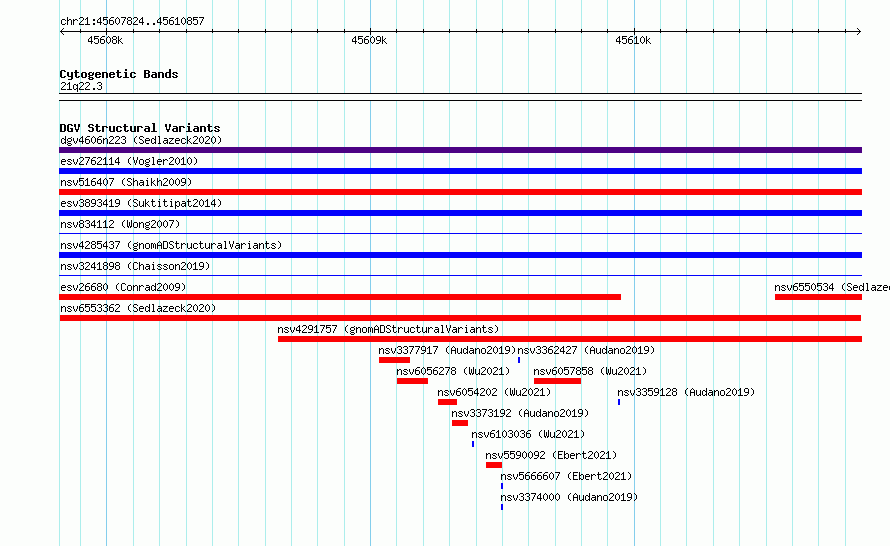
Task: Open nsv3373192 (Audano2019) label
Action: [520, 413]
